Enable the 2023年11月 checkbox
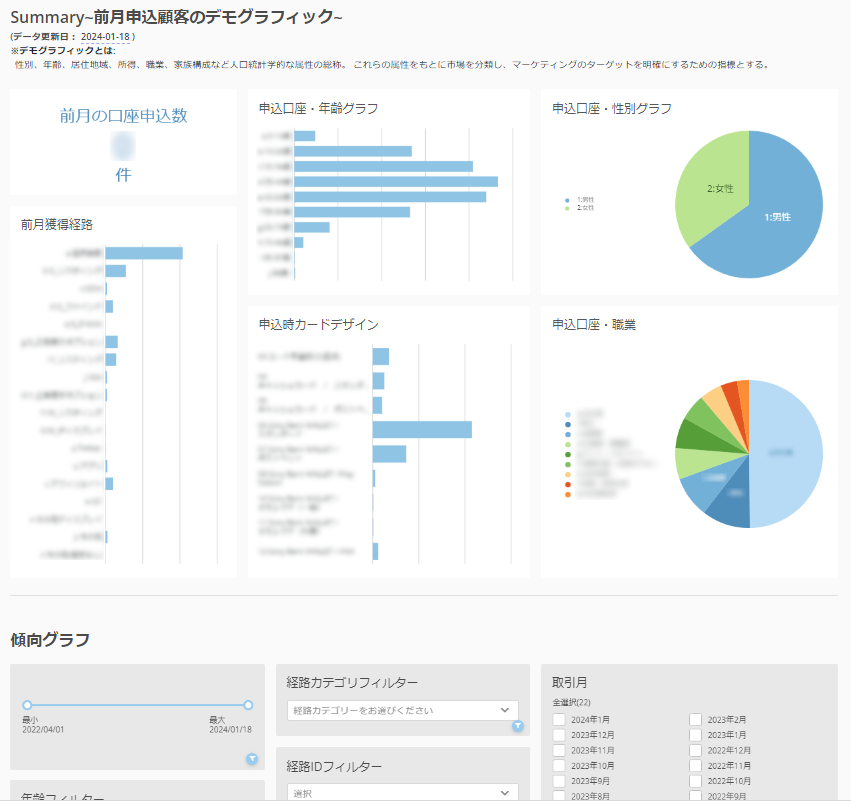This screenshot has width=851, height=801. 559,750
